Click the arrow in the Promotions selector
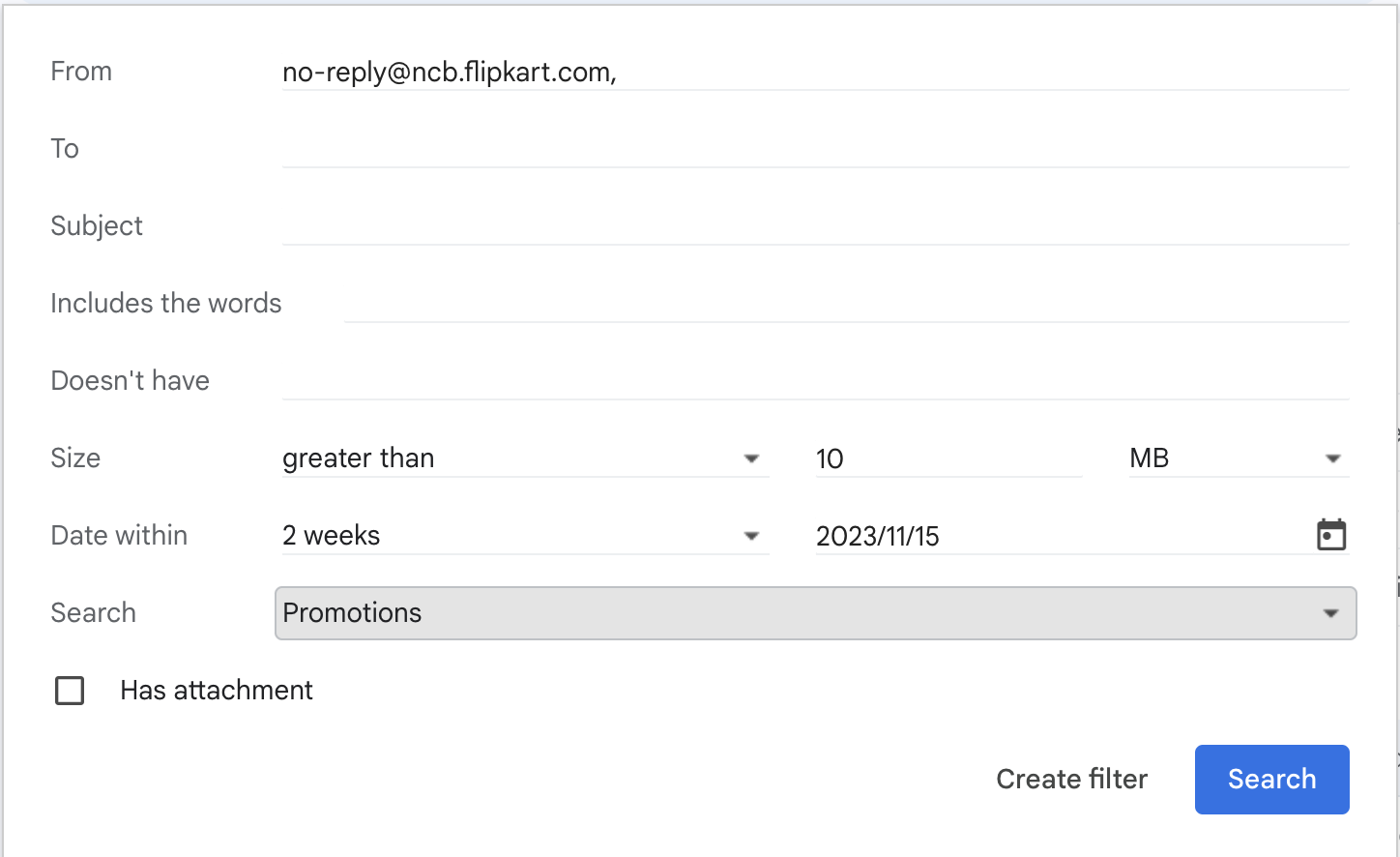1400x857 pixels. (1331, 613)
